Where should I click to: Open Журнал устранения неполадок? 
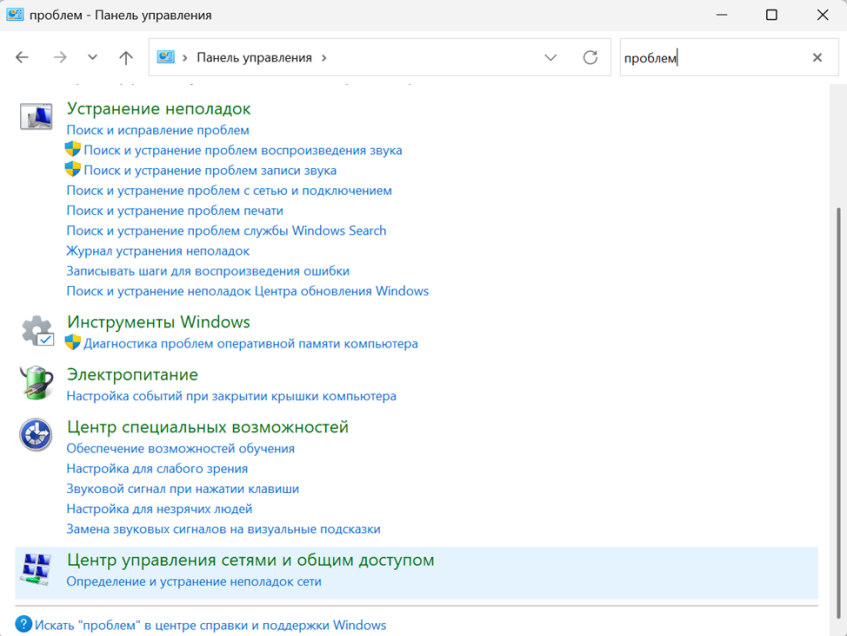click(158, 251)
